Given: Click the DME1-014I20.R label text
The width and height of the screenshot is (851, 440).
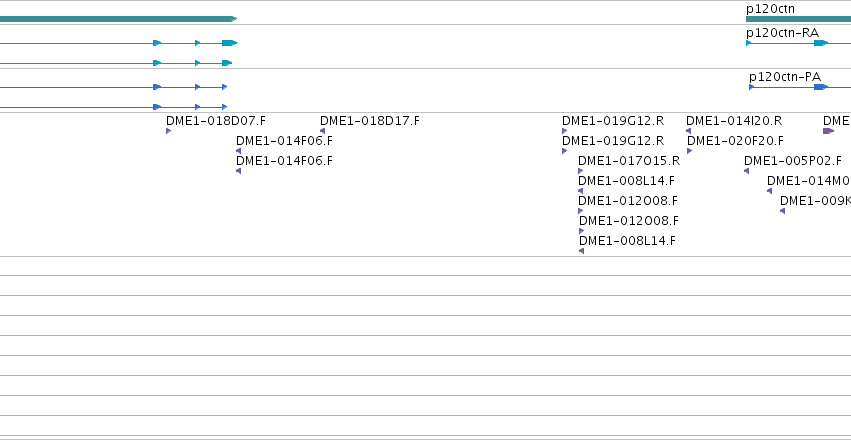Looking at the screenshot, I should [734, 120].
